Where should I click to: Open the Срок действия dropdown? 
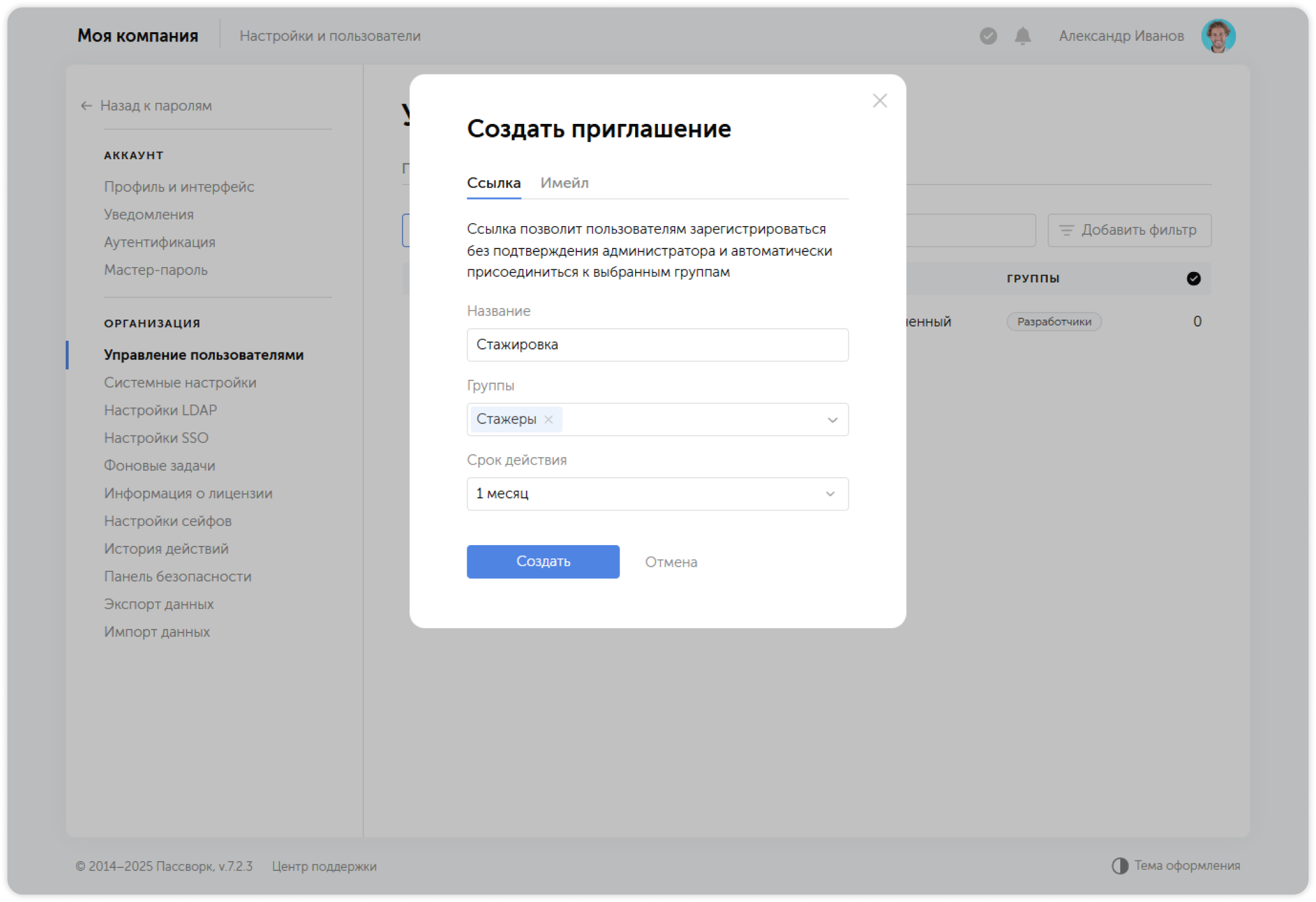tap(657, 494)
